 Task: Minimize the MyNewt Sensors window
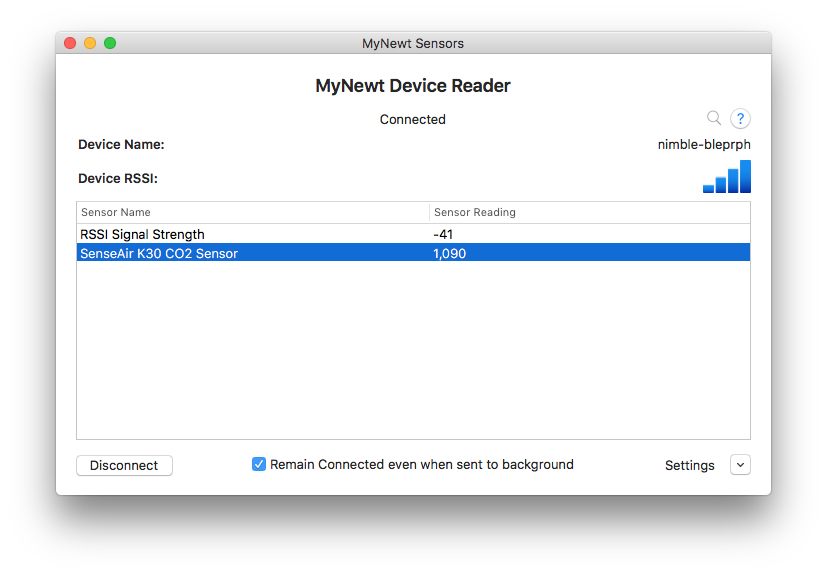click(90, 43)
